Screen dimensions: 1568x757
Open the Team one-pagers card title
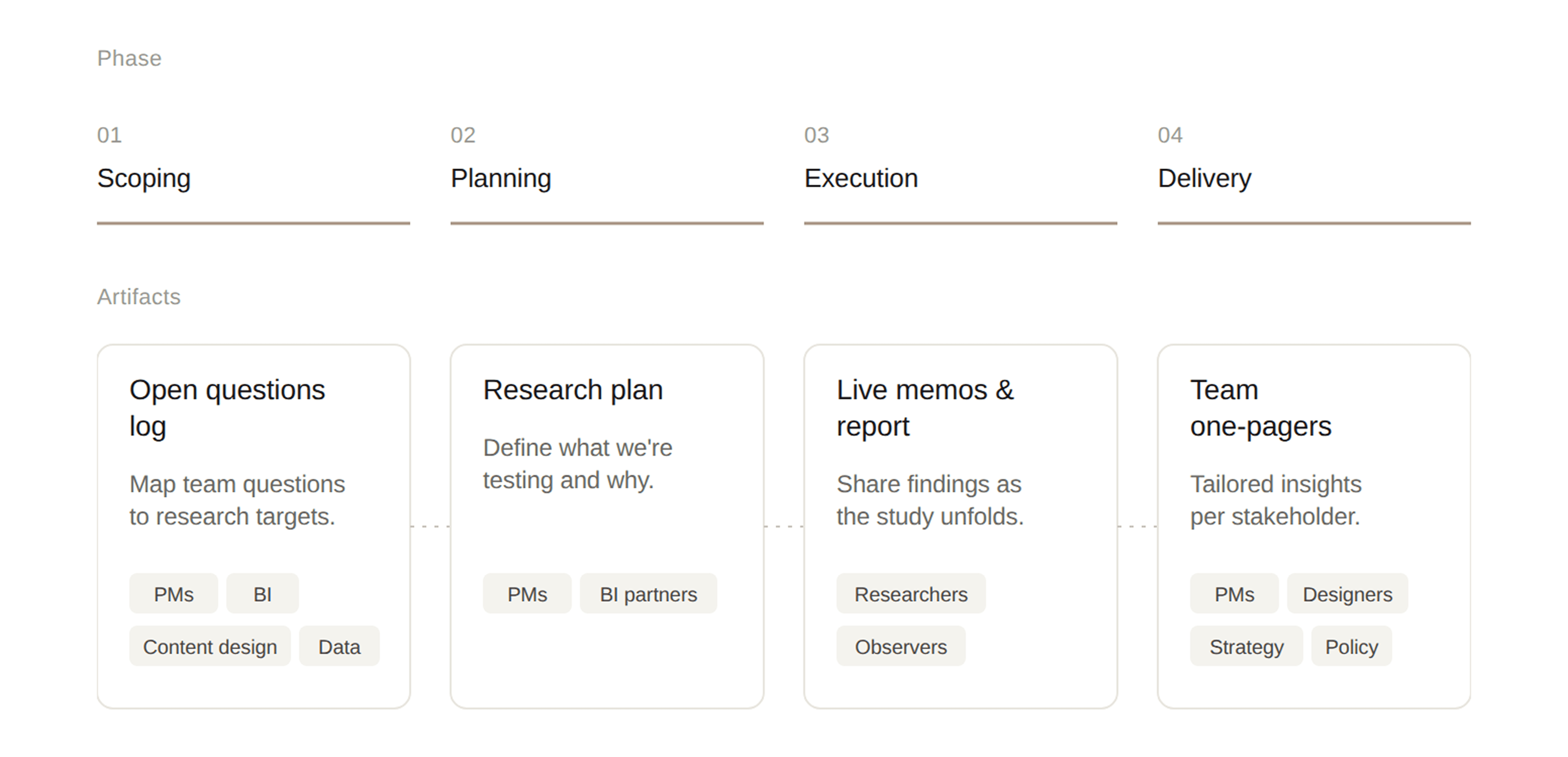pos(1261,408)
